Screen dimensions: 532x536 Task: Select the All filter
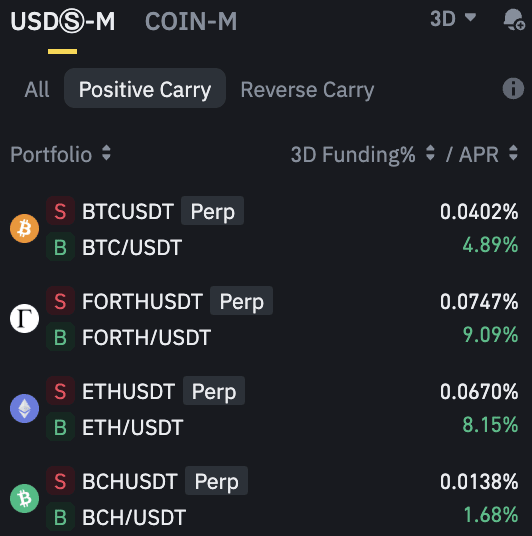tap(37, 90)
